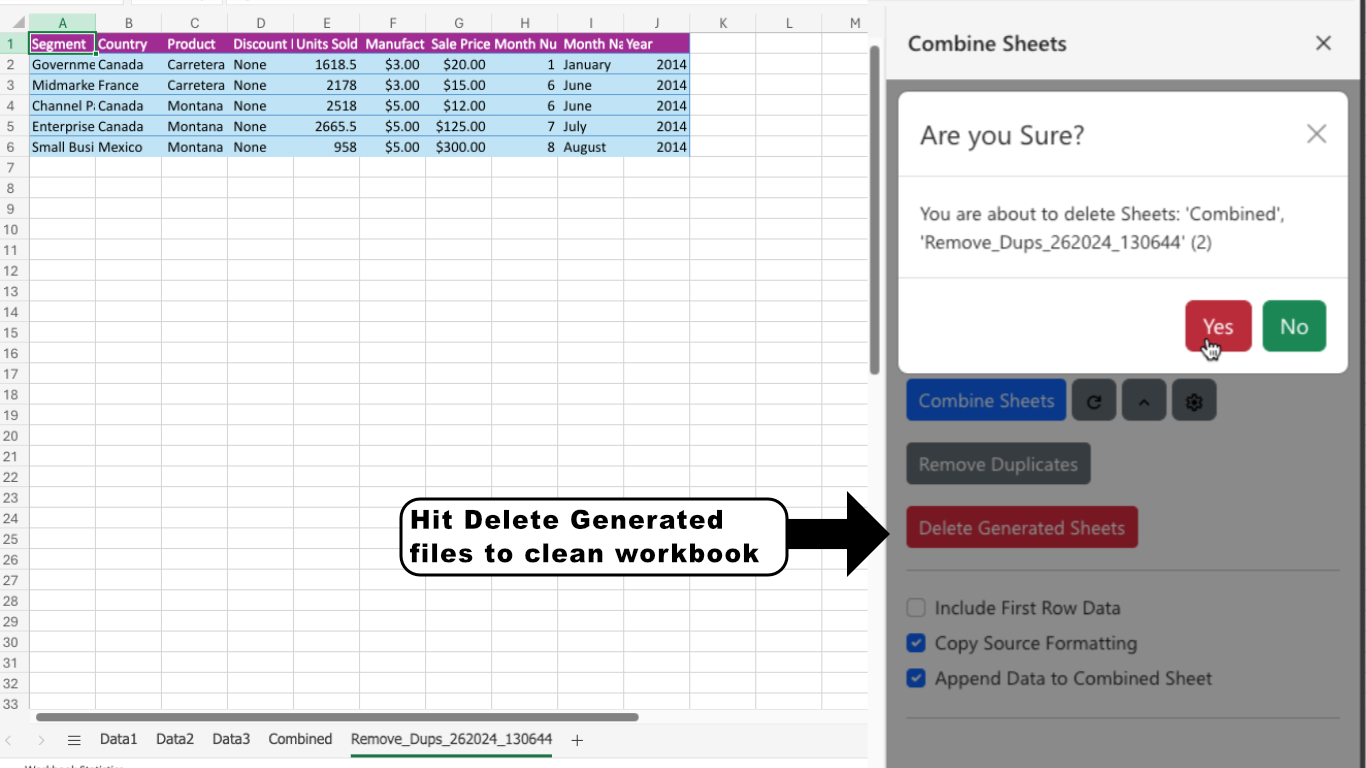Click the all-sheets menu icon near sheet tabs
This screenshot has height=768, width=1366.
coord(73,740)
